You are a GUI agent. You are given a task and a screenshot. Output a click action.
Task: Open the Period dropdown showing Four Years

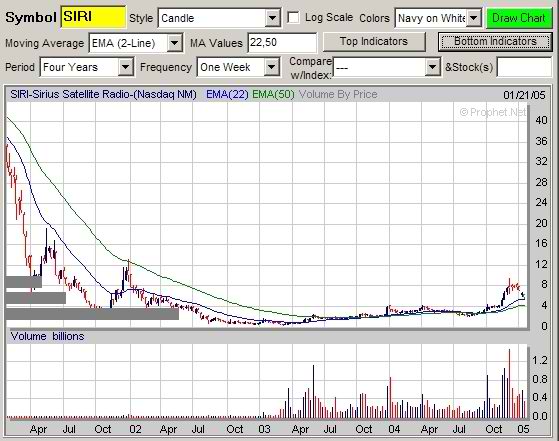87,67
